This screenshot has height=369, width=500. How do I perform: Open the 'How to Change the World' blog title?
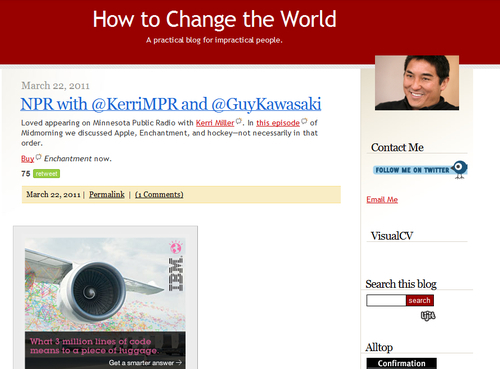pos(214,19)
